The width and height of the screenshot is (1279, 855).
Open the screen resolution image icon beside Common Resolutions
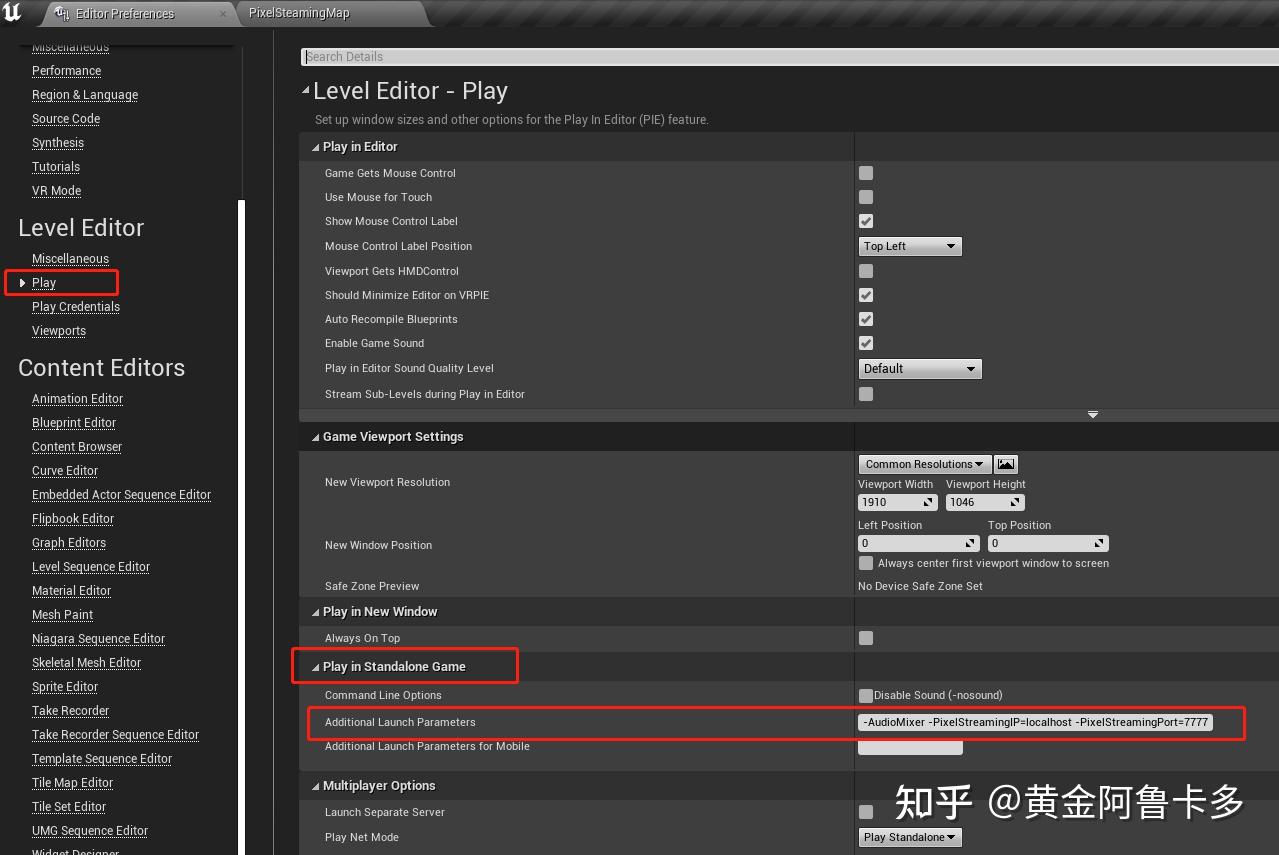point(1005,463)
